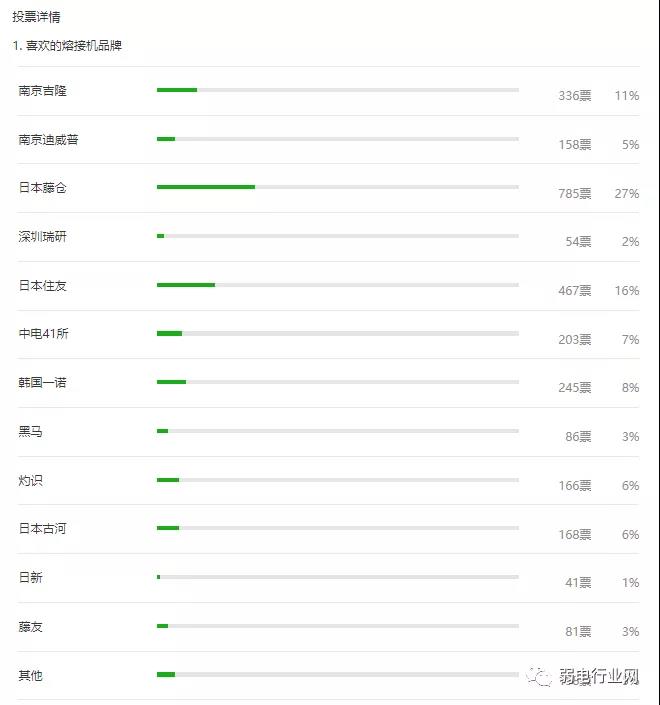Pick the 日本古河 poll option
This screenshot has width=660, height=705.
42,529
